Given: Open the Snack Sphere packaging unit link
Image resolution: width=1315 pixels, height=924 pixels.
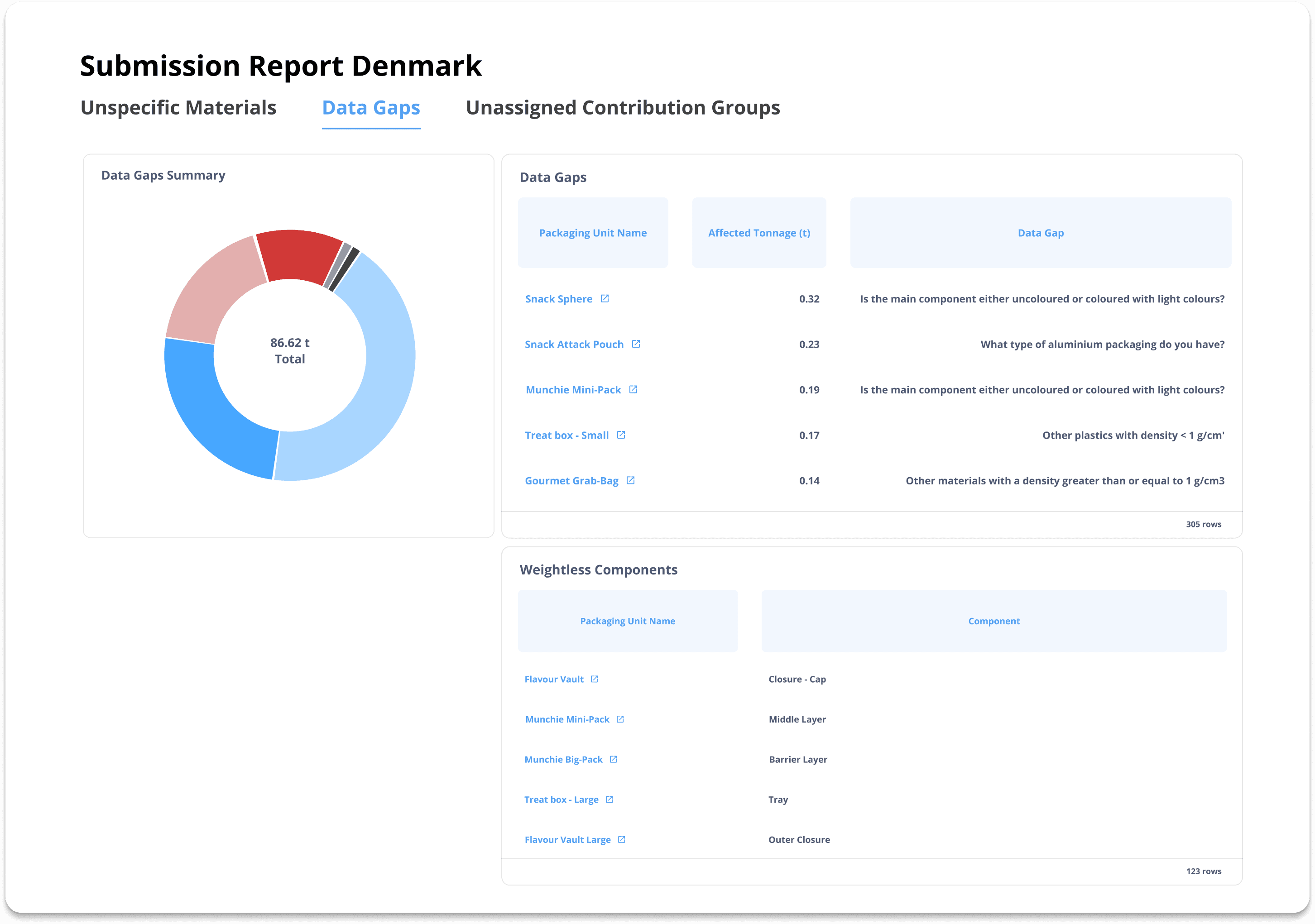Looking at the screenshot, I should [x=558, y=299].
